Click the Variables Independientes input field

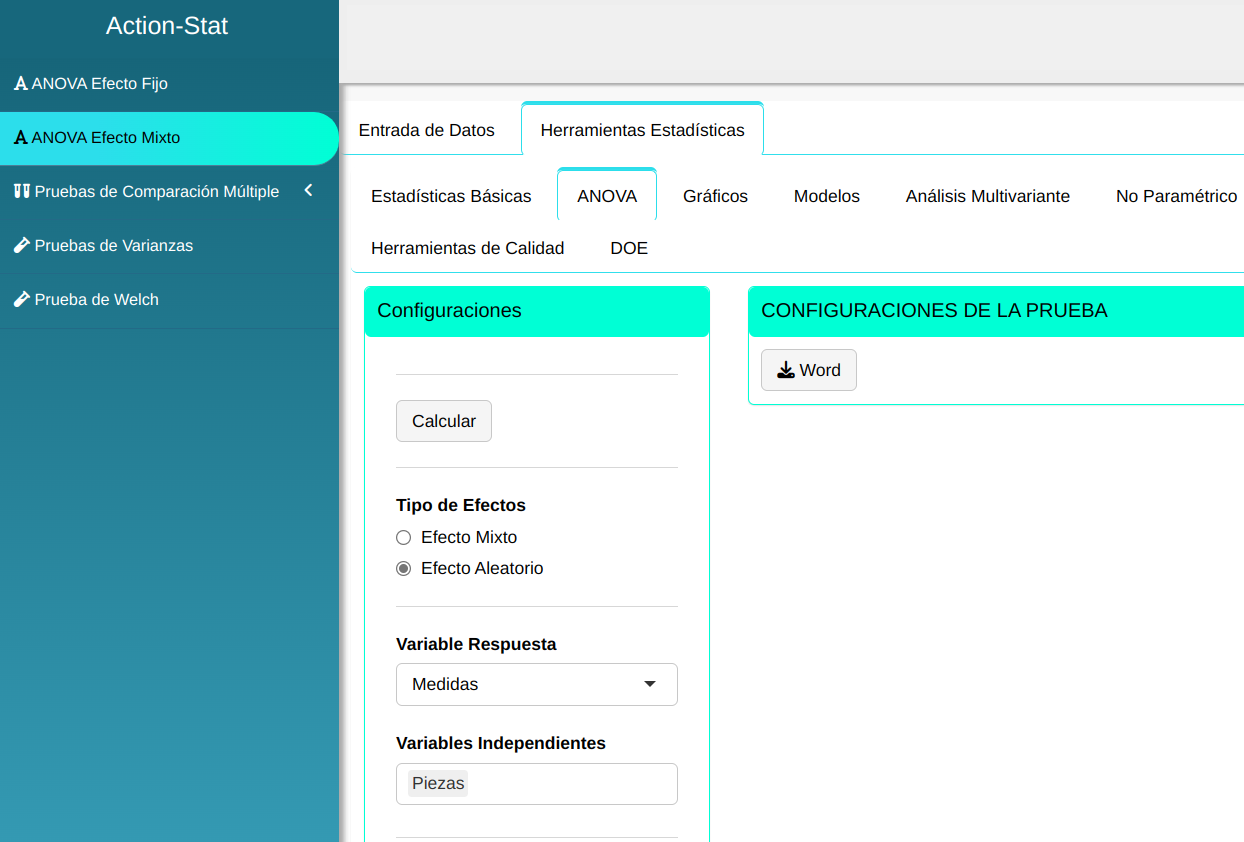[x=570, y=783]
